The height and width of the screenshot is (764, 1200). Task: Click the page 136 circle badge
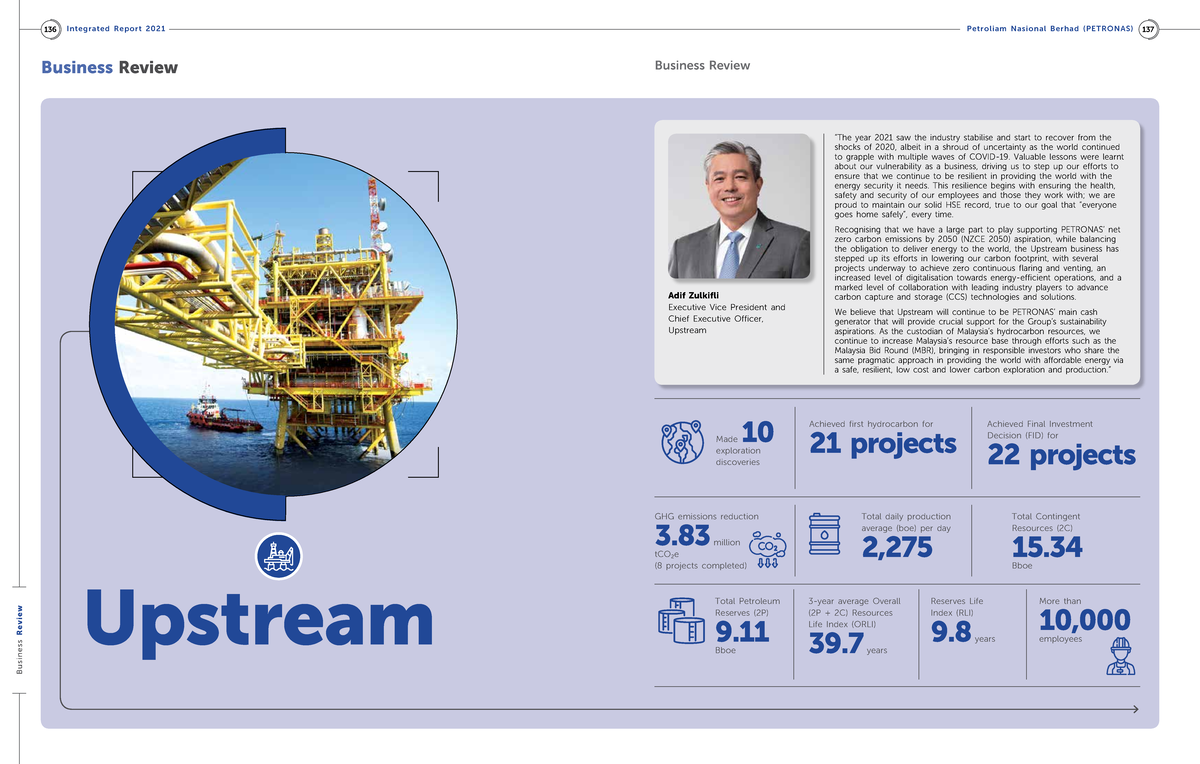pos(49,29)
